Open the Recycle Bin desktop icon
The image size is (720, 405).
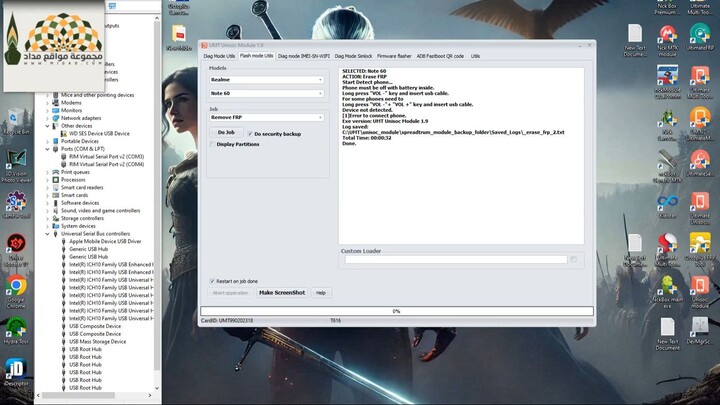click(x=16, y=121)
